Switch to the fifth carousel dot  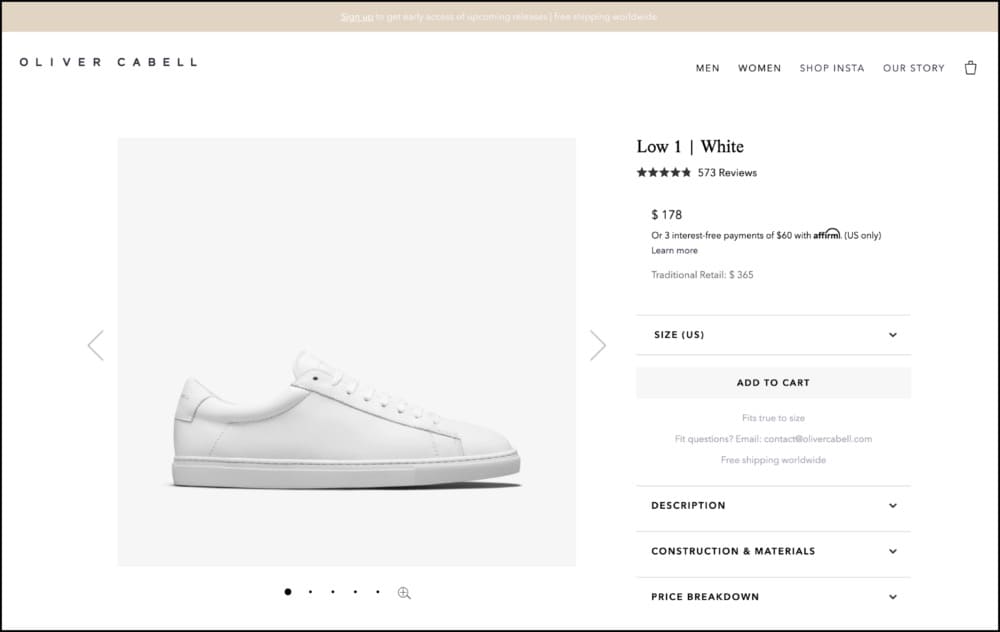point(378,592)
